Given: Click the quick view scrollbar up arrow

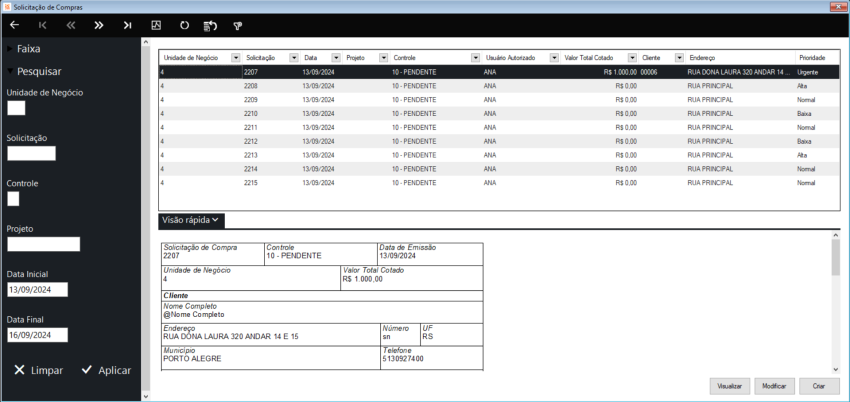Looking at the screenshot, I should coord(835,235).
